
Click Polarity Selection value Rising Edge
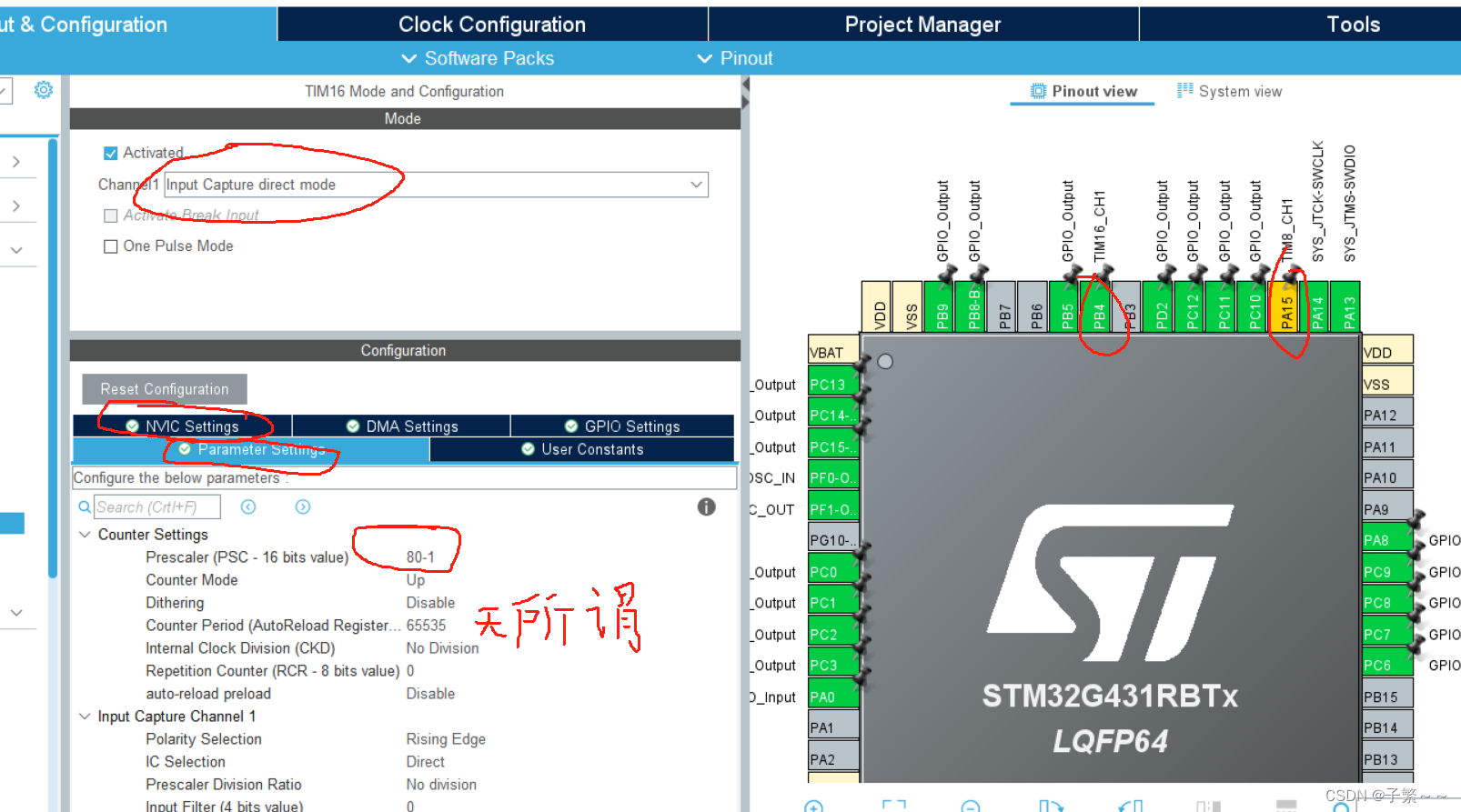click(x=446, y=739)
